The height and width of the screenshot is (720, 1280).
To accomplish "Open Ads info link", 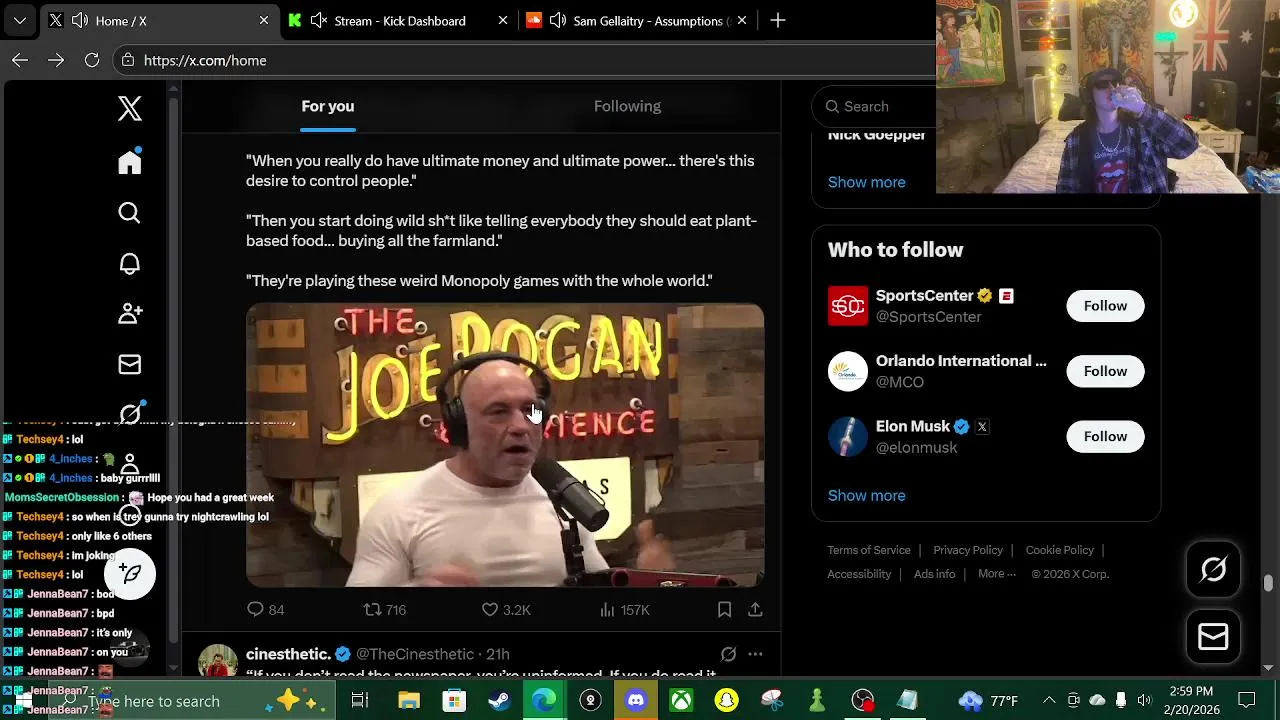I will (x=934, y=574).
